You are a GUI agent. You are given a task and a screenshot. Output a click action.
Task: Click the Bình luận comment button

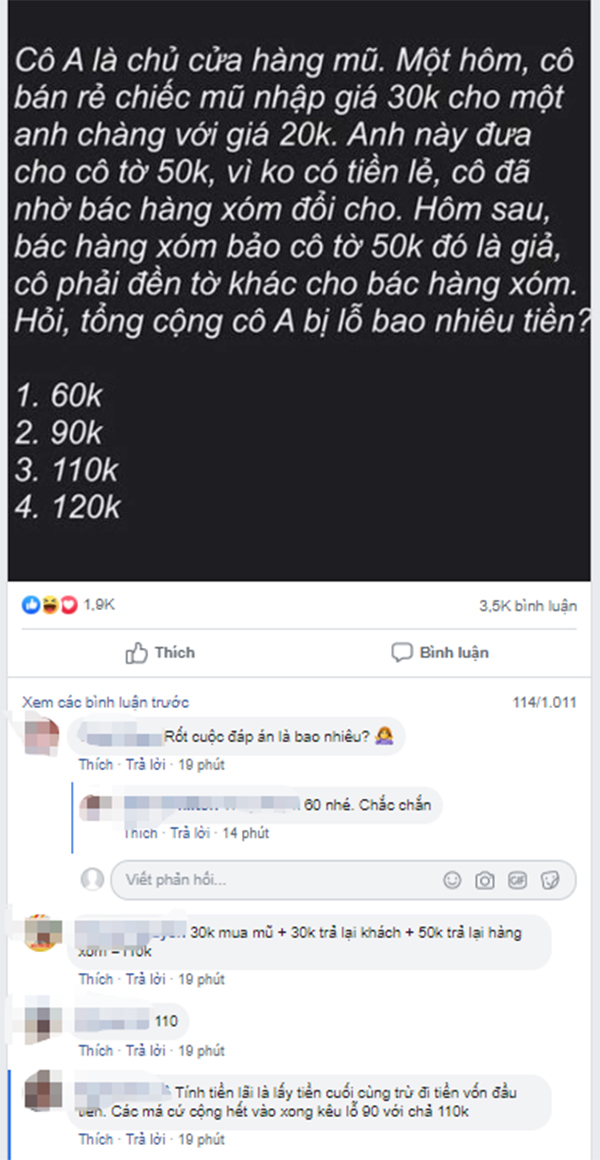[x=439, y=652]
